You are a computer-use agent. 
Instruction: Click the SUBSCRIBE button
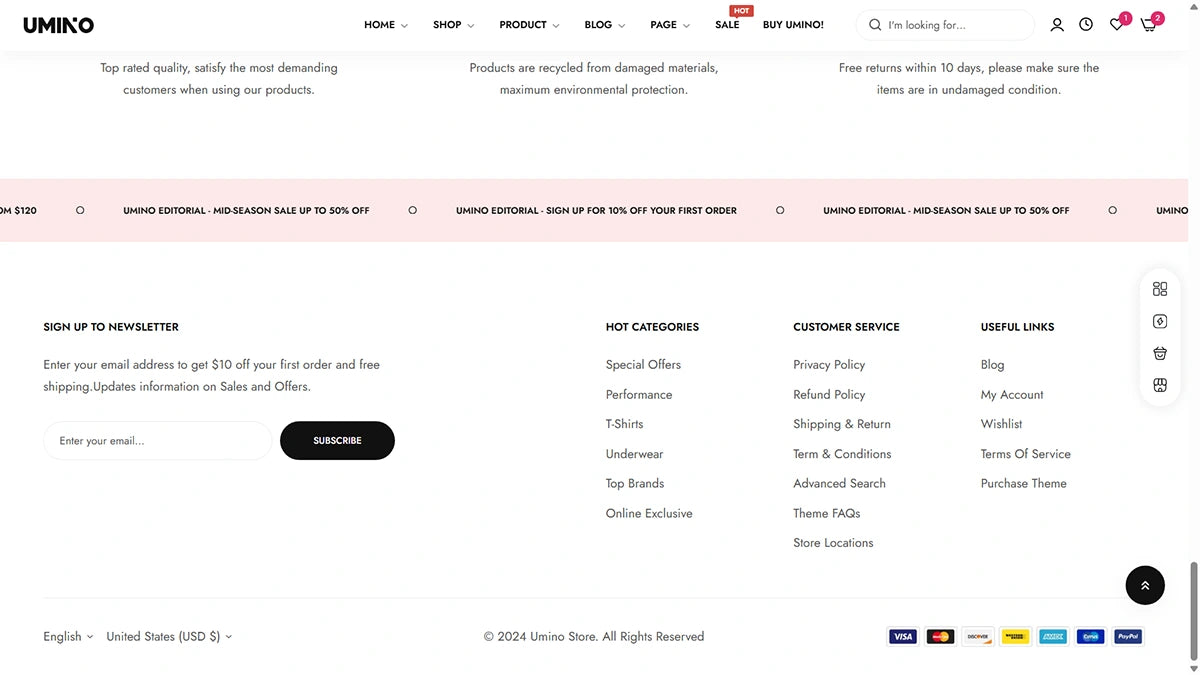[x=337, y=440]
